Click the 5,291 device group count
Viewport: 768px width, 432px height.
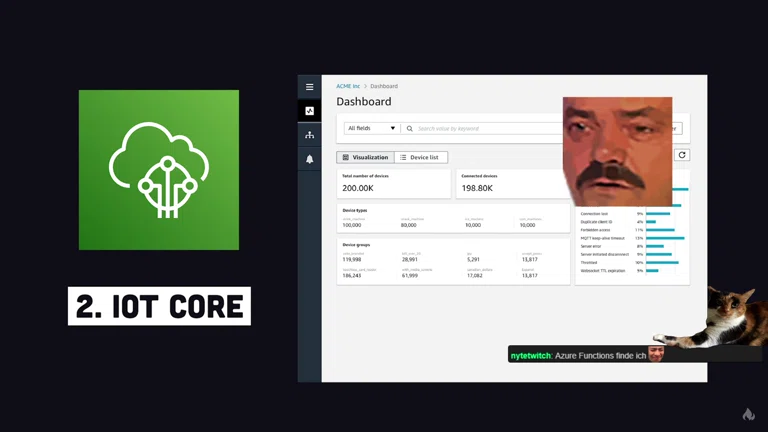coord(473,260)
